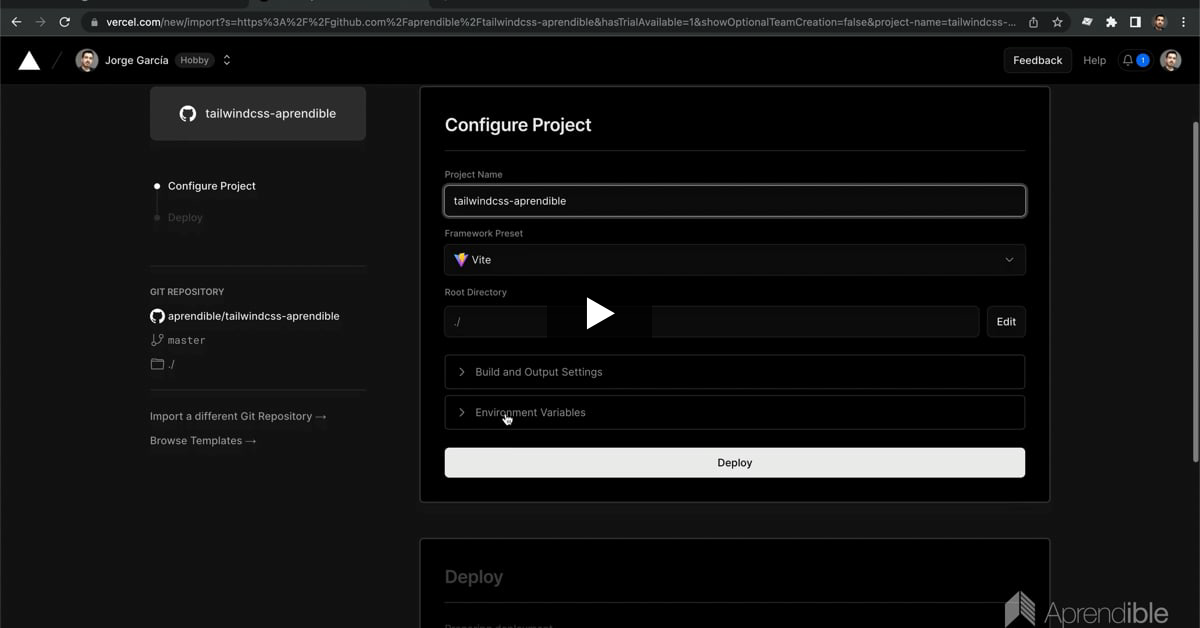Click the Hobby plan badge
The height and width of the screenshot is (628, 1200).
click(195, 60)
